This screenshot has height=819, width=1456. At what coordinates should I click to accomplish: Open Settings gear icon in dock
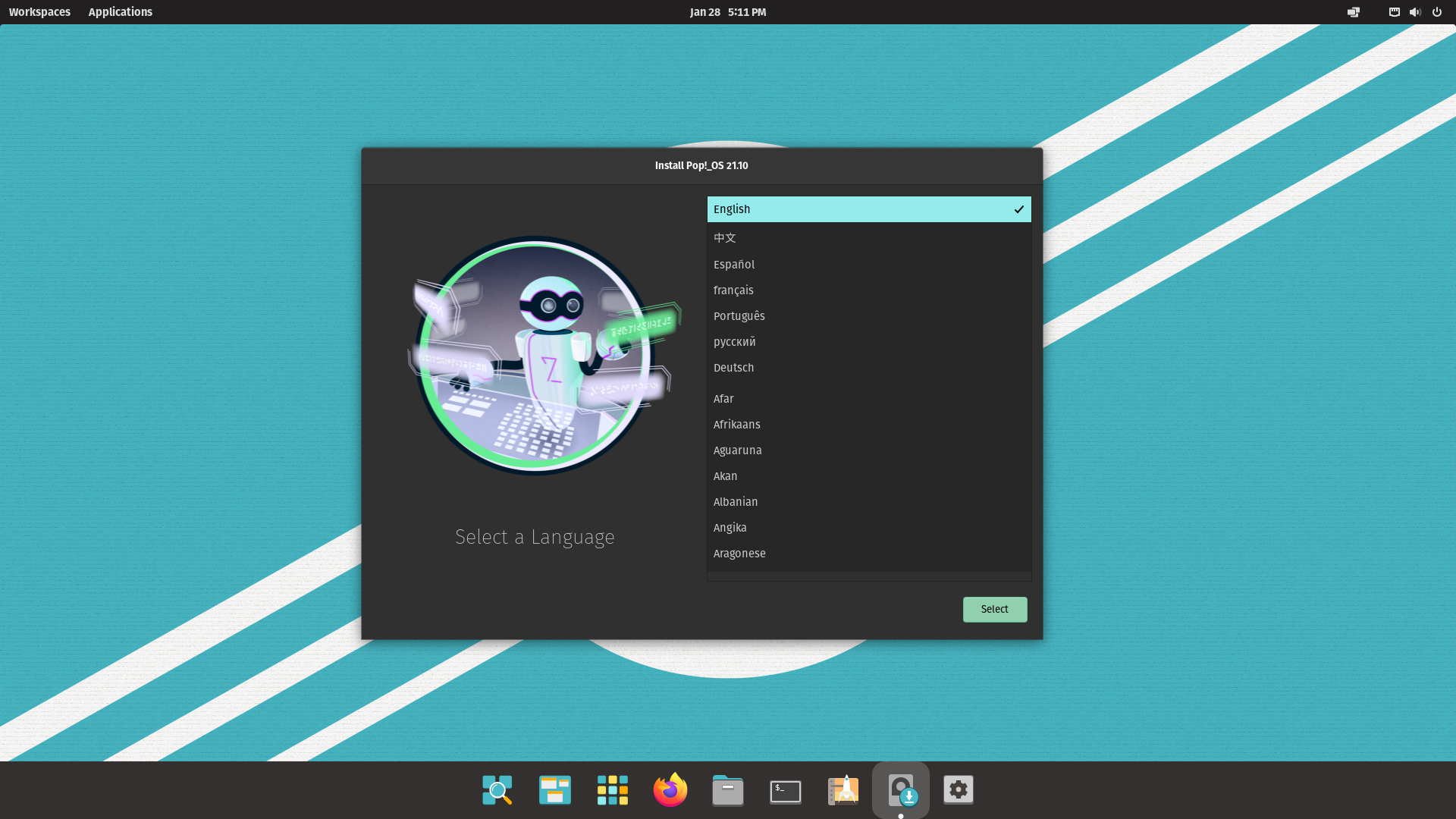click(959, 790)
